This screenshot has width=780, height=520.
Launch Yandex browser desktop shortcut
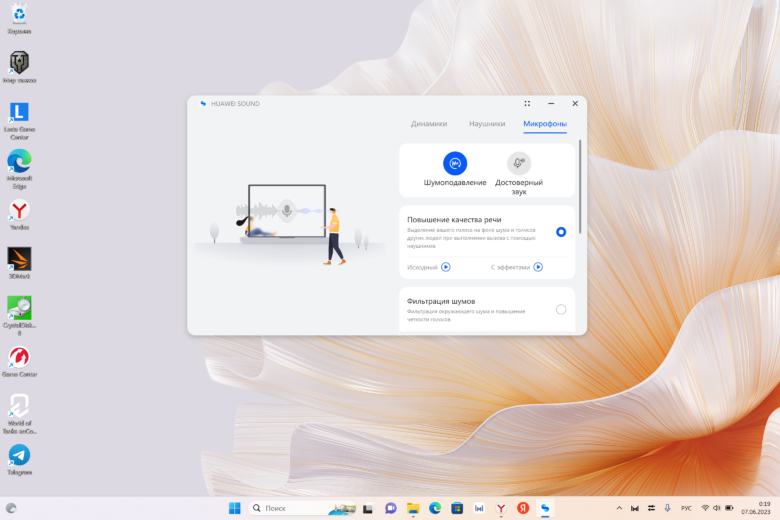coord(19,215)
